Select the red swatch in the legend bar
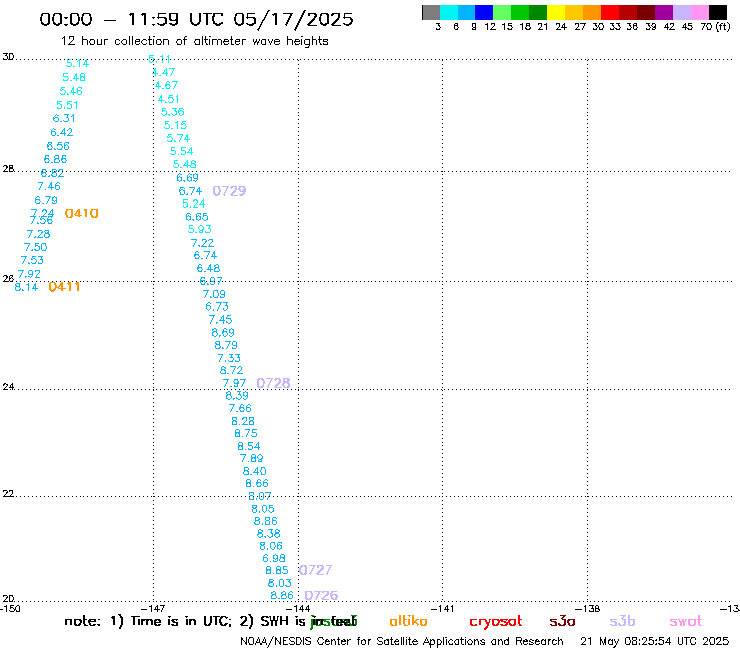Viewport: 740px width, 650px height. click(610, 12)
